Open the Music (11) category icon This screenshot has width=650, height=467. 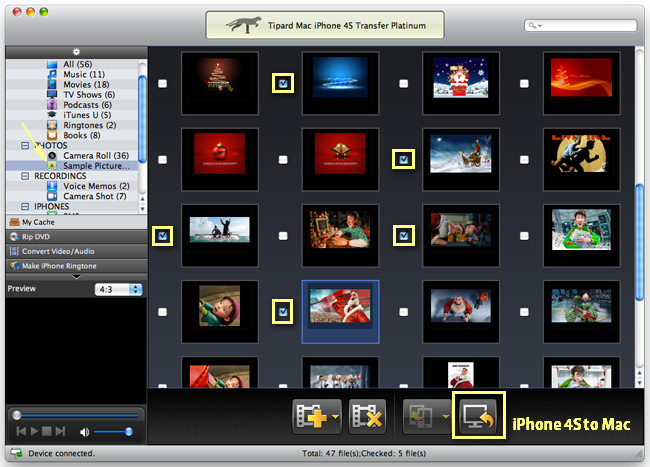[52, 74]
